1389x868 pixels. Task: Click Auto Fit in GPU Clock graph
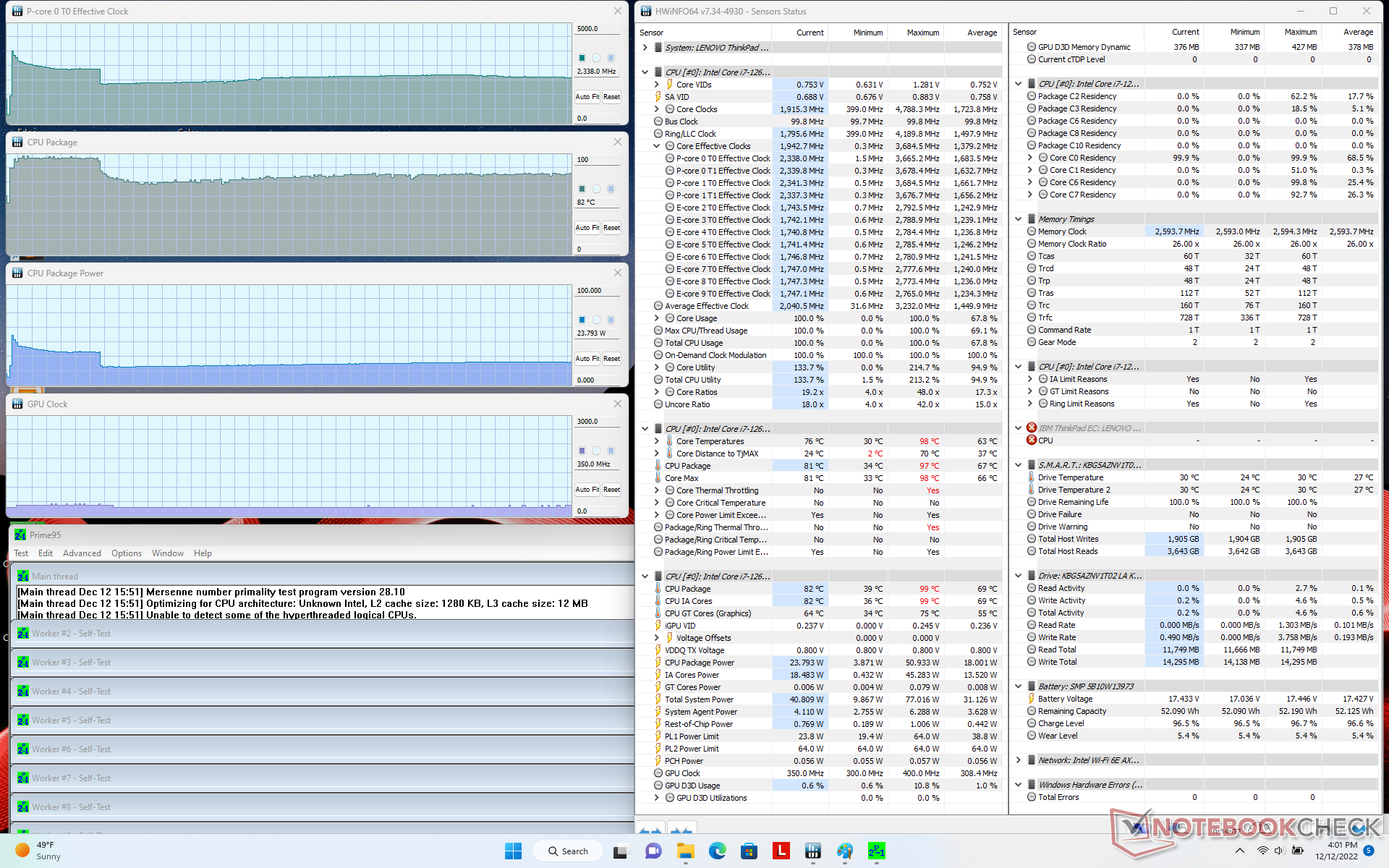[x=587, y=490]
